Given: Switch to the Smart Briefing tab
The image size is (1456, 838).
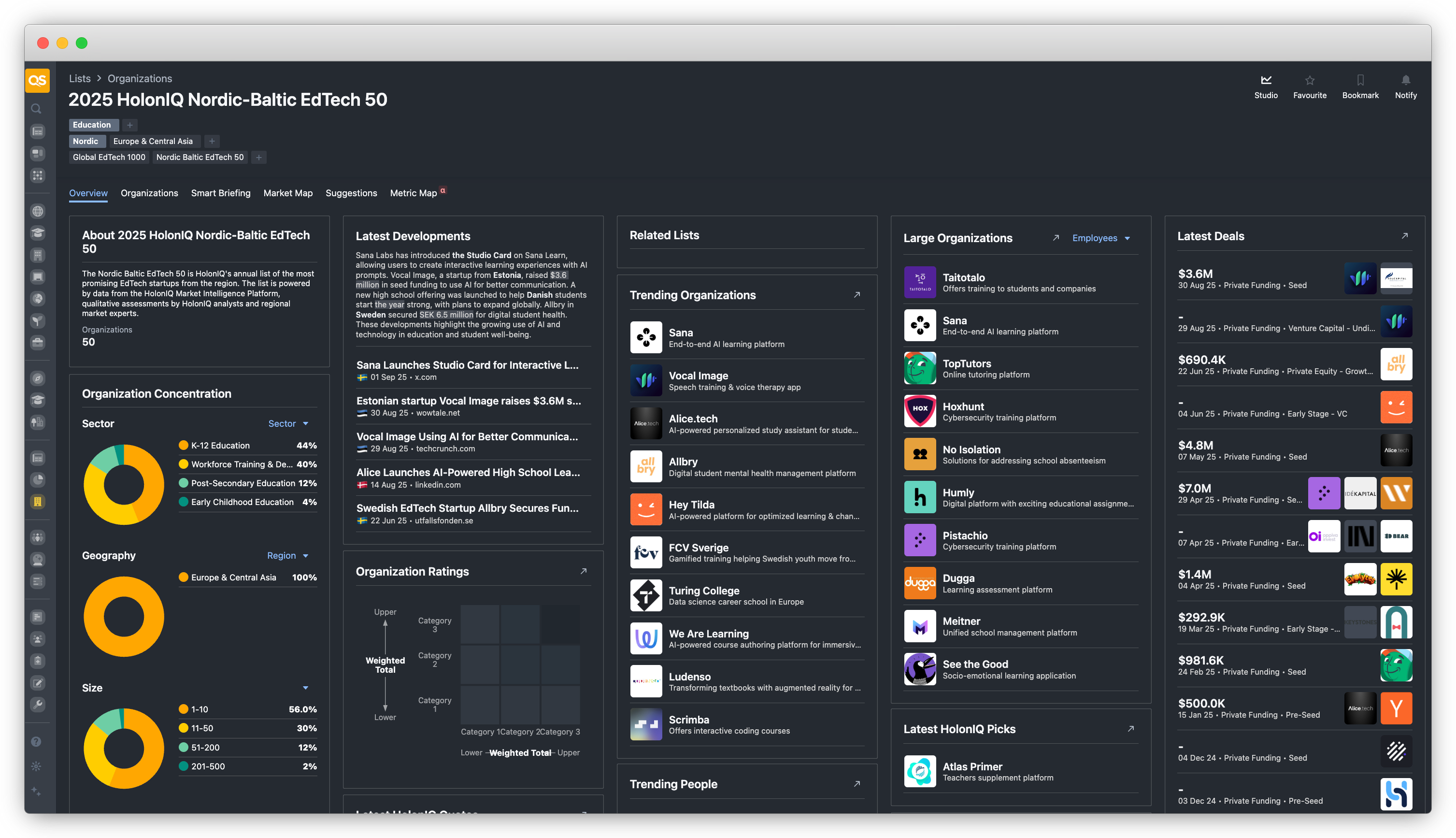Looking at the screenshot, I should (x=220, y=193).
